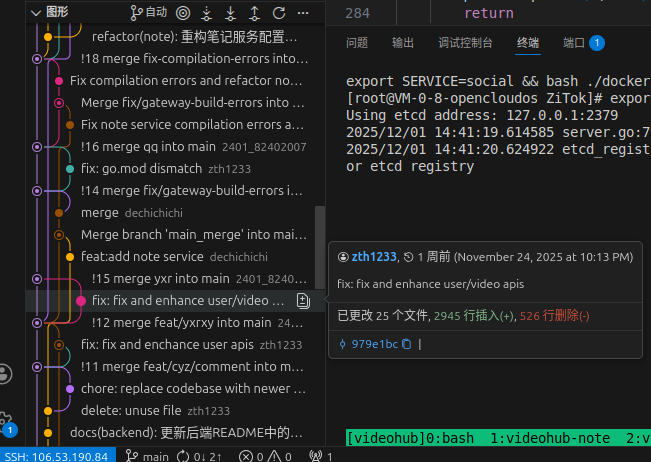Select commit Fix compilation errors and refactor
The height and width of the screenshot is (462, 651).
pyautogui.click(x=175, y=81)
